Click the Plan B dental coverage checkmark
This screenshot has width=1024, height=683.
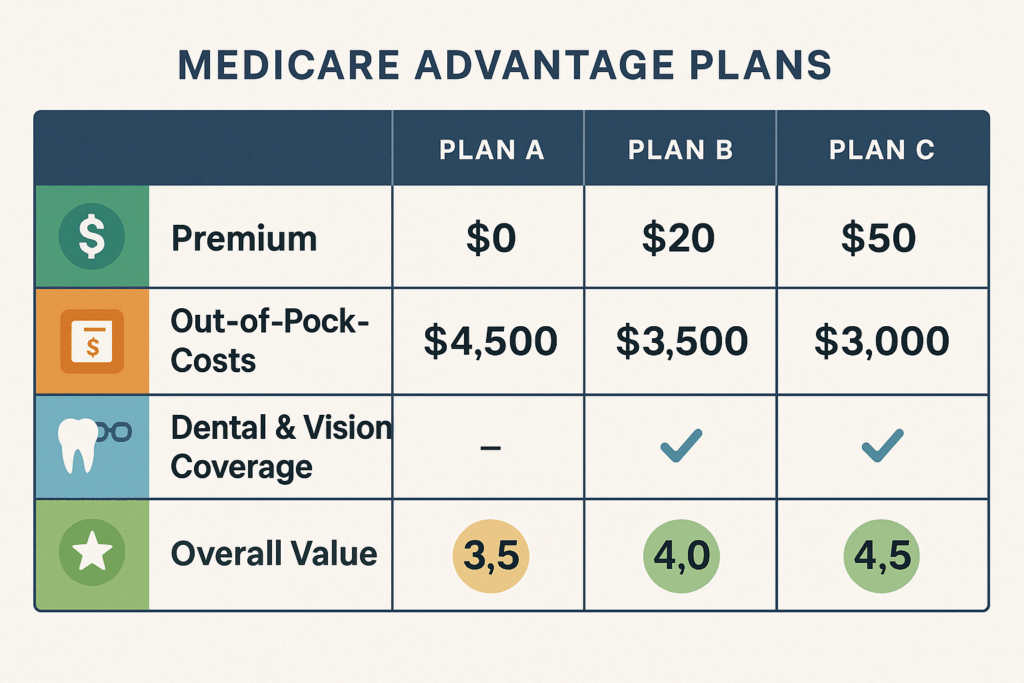coord(681,445)
